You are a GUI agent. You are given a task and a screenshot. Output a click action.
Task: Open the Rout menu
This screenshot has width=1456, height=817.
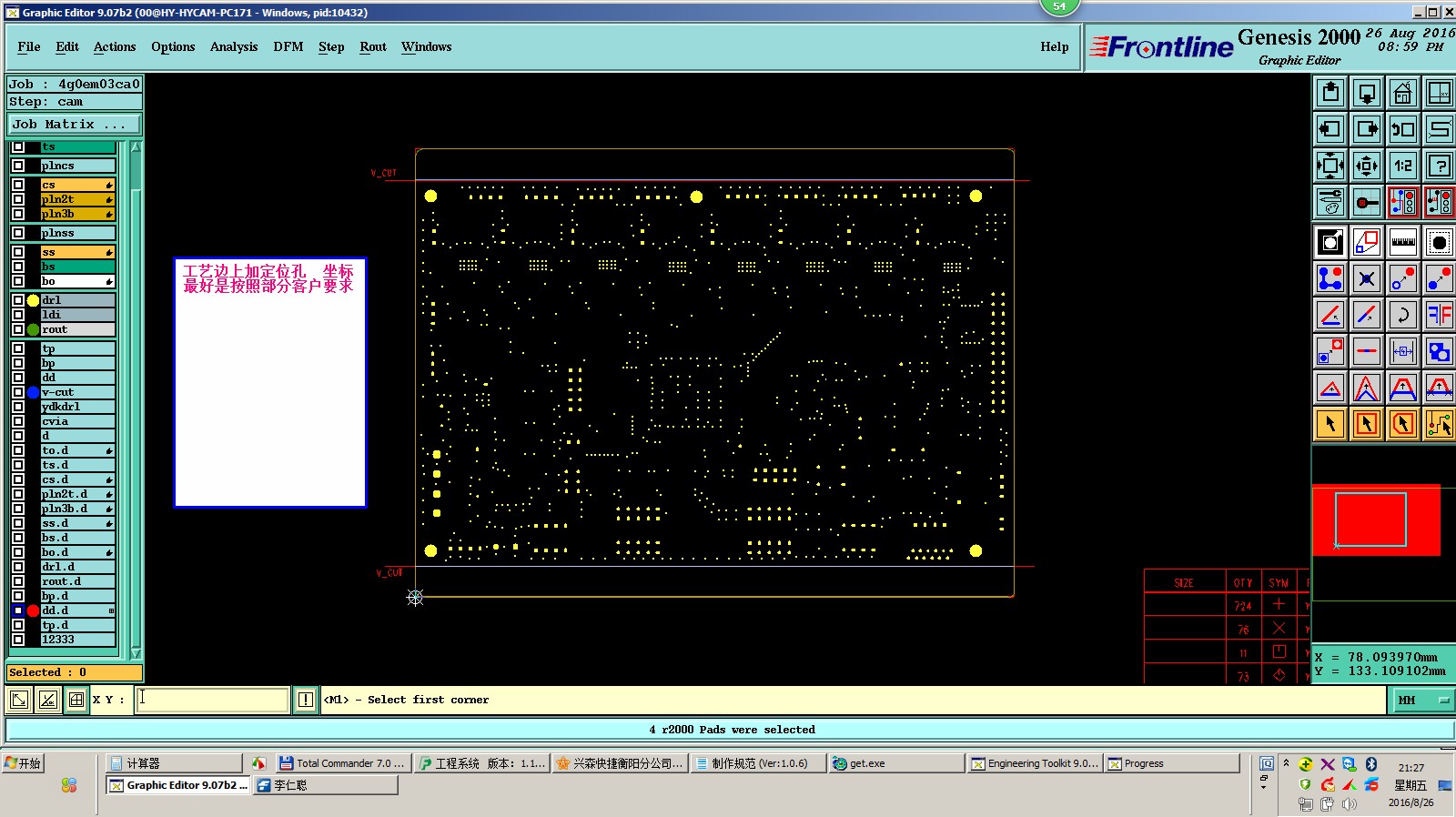click(x=373, y=47)
